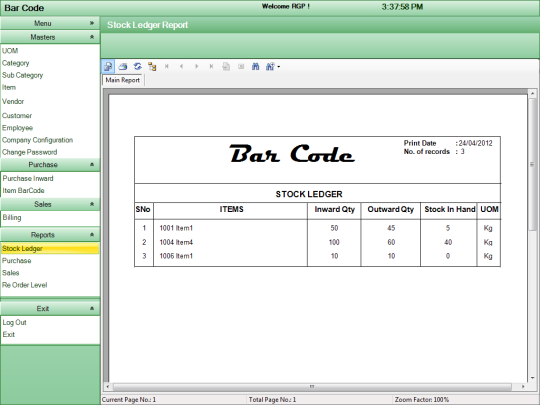Select the Main Report tab

[x=123, y=80]
